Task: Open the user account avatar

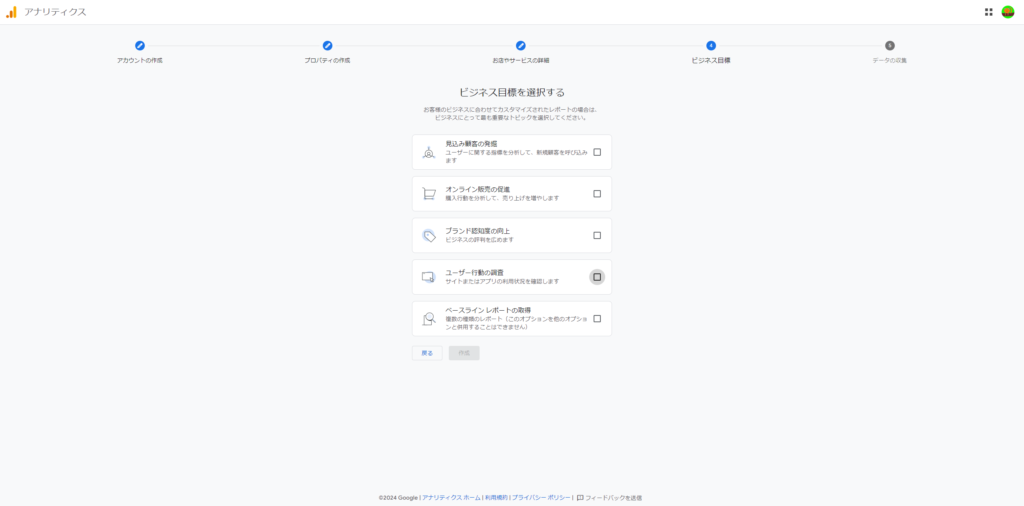Action: pyautogui.click(x=1007, y=12)
